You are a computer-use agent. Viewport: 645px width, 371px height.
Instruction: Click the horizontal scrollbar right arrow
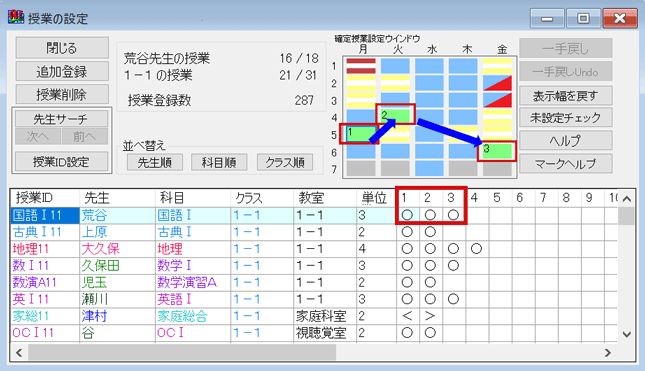tap(607, 352)
